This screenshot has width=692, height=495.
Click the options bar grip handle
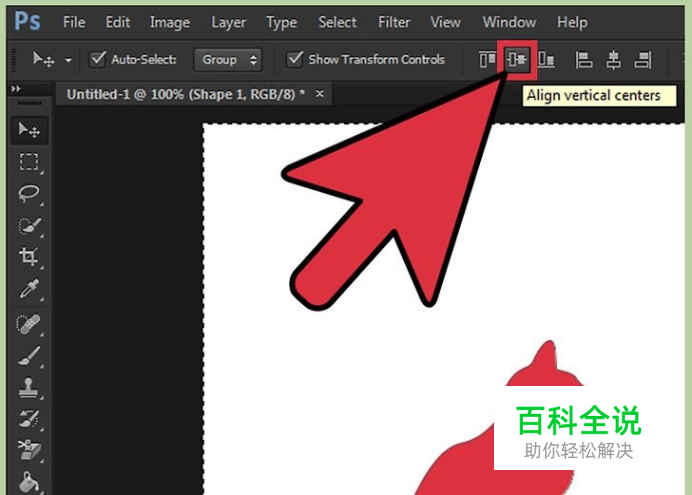tap(14, 60)
